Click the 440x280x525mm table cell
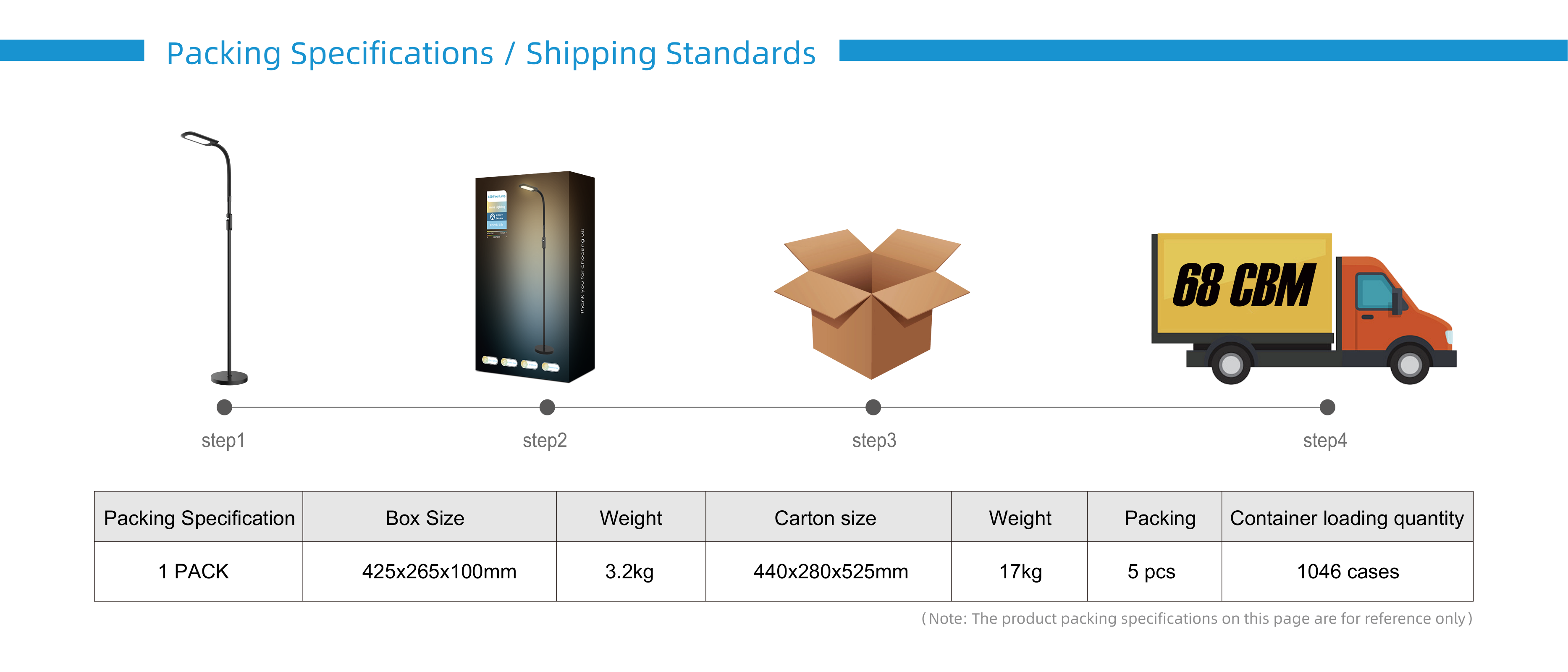 830,572
